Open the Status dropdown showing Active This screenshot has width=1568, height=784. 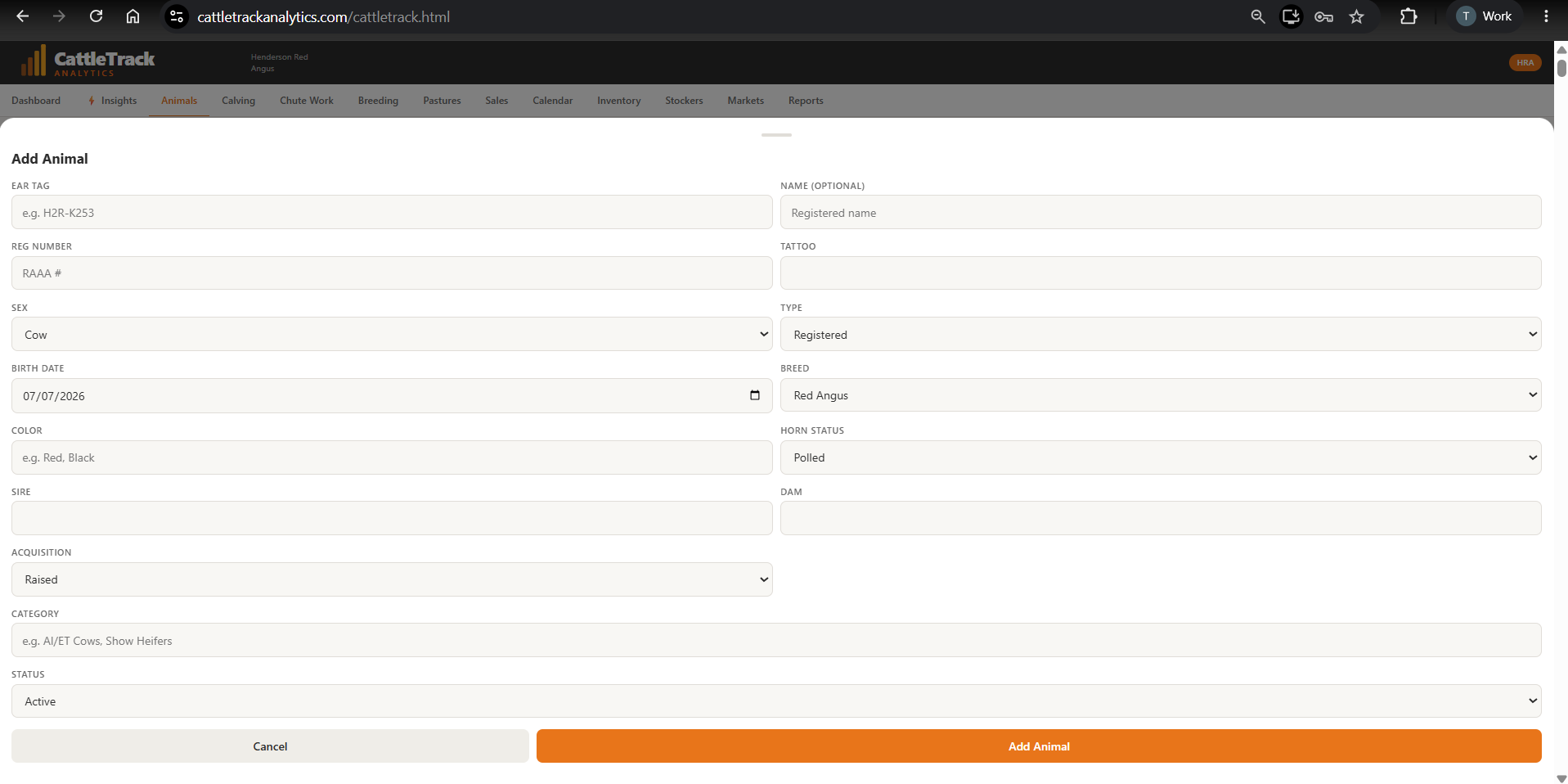(x=776, y=701)
